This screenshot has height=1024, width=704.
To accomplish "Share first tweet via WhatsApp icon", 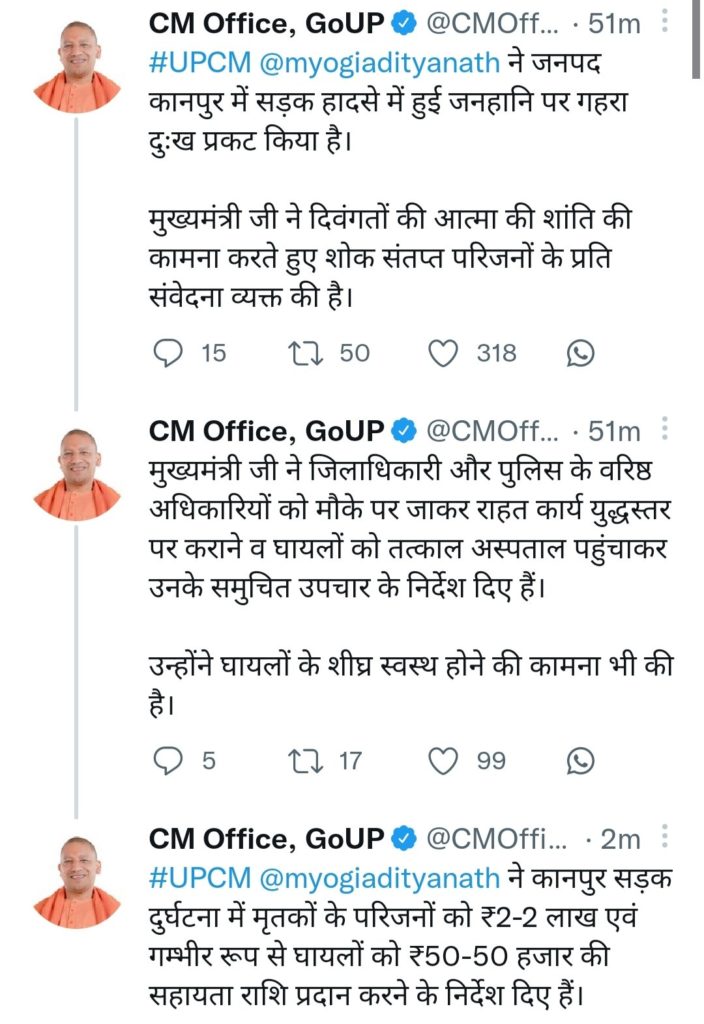I will click(579, 352).
